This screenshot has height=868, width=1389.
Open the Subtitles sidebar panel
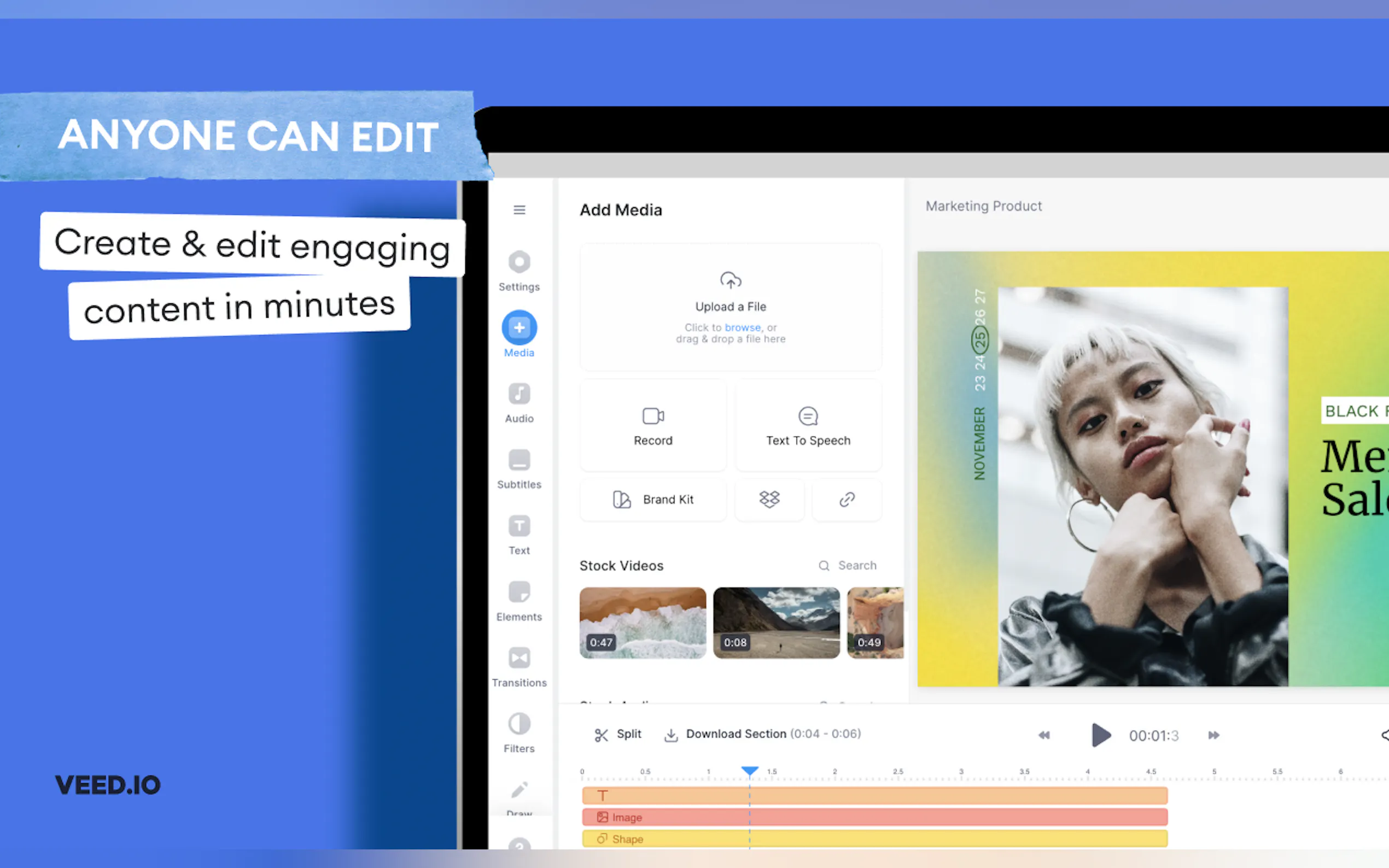[519, 468]
